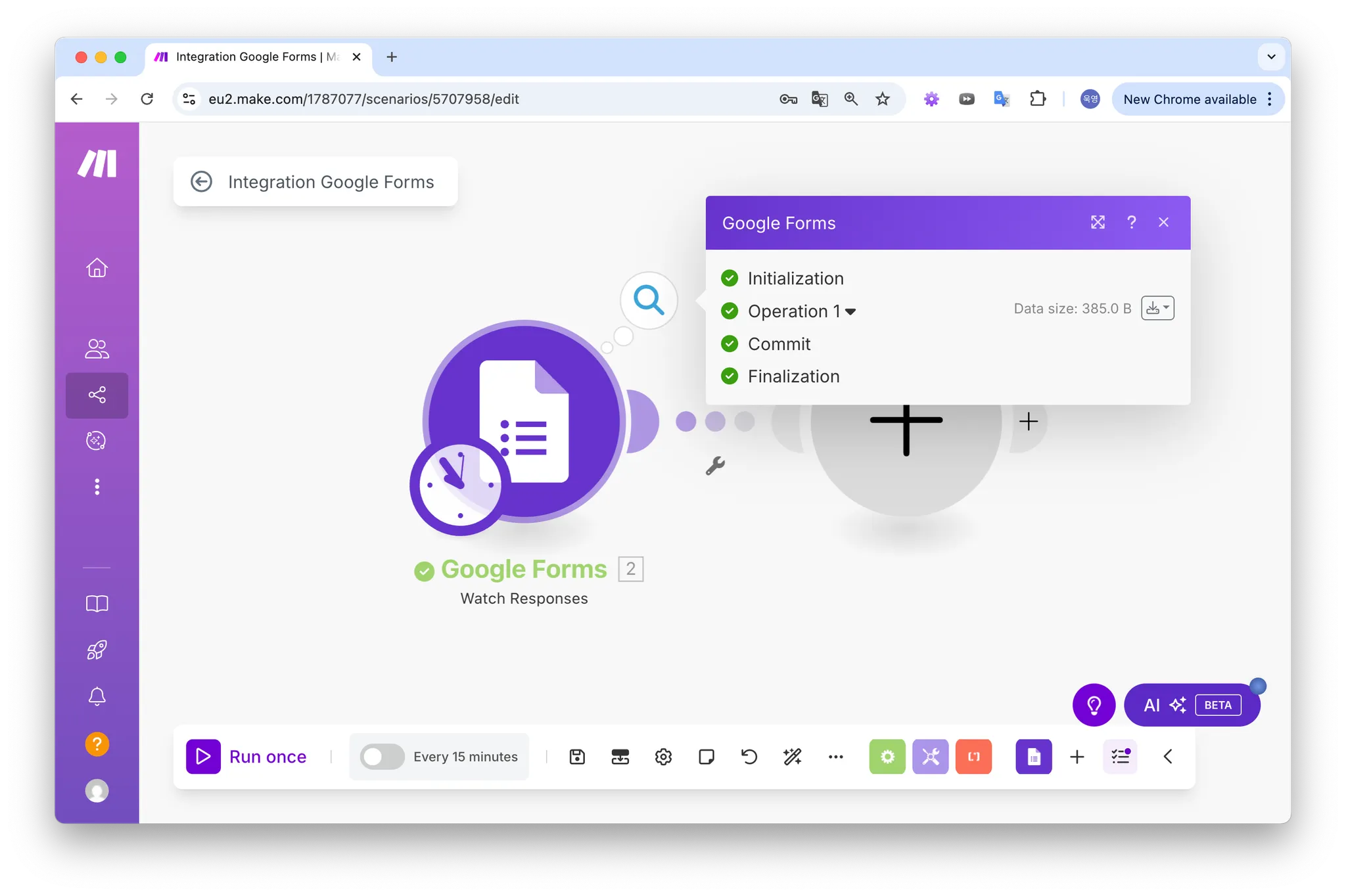Open the checklist icon with blue dot
1346x896 pixels.
click(x=1121, y=757)
